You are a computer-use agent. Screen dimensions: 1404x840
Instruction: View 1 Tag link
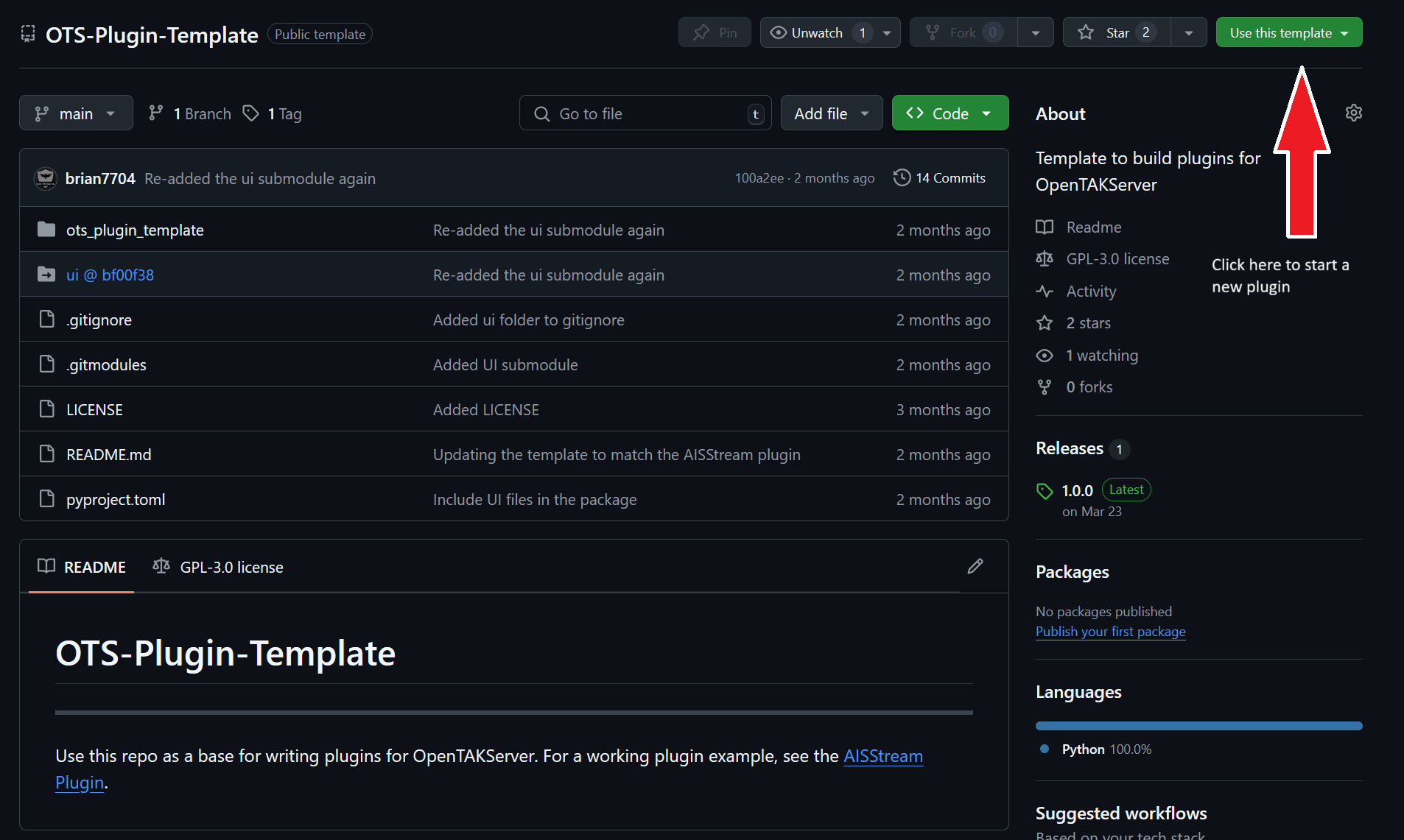pyautogui.click(x=273, y=113)
